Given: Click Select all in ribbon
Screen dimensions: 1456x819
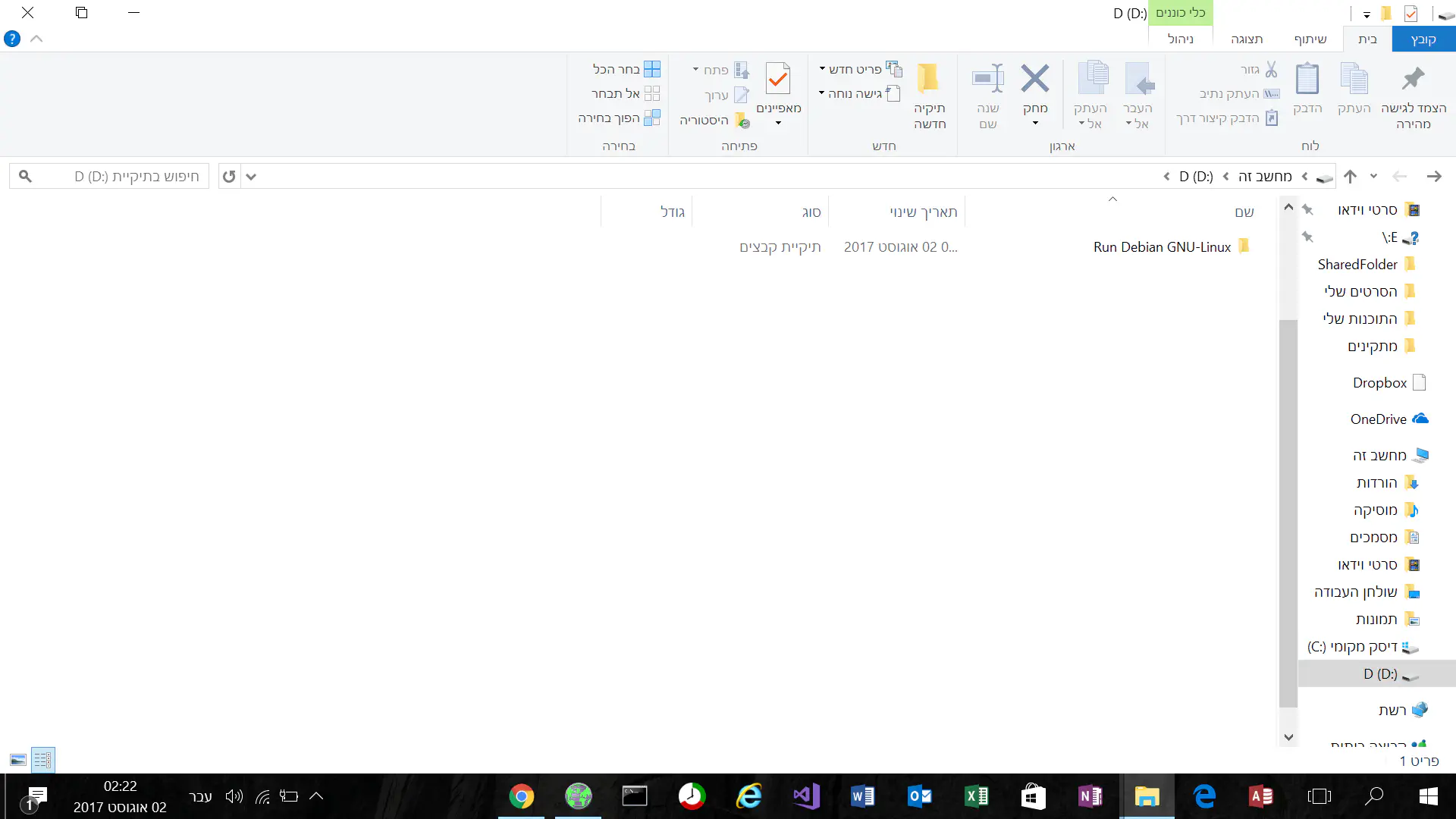Looking at the screenshot, I should click(x=626, y=69).
